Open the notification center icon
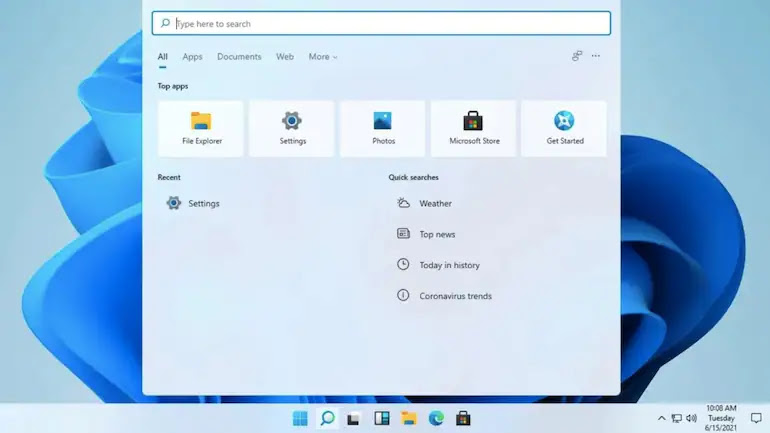Viewport: 770px width, 433px height. tap(756, 418)
